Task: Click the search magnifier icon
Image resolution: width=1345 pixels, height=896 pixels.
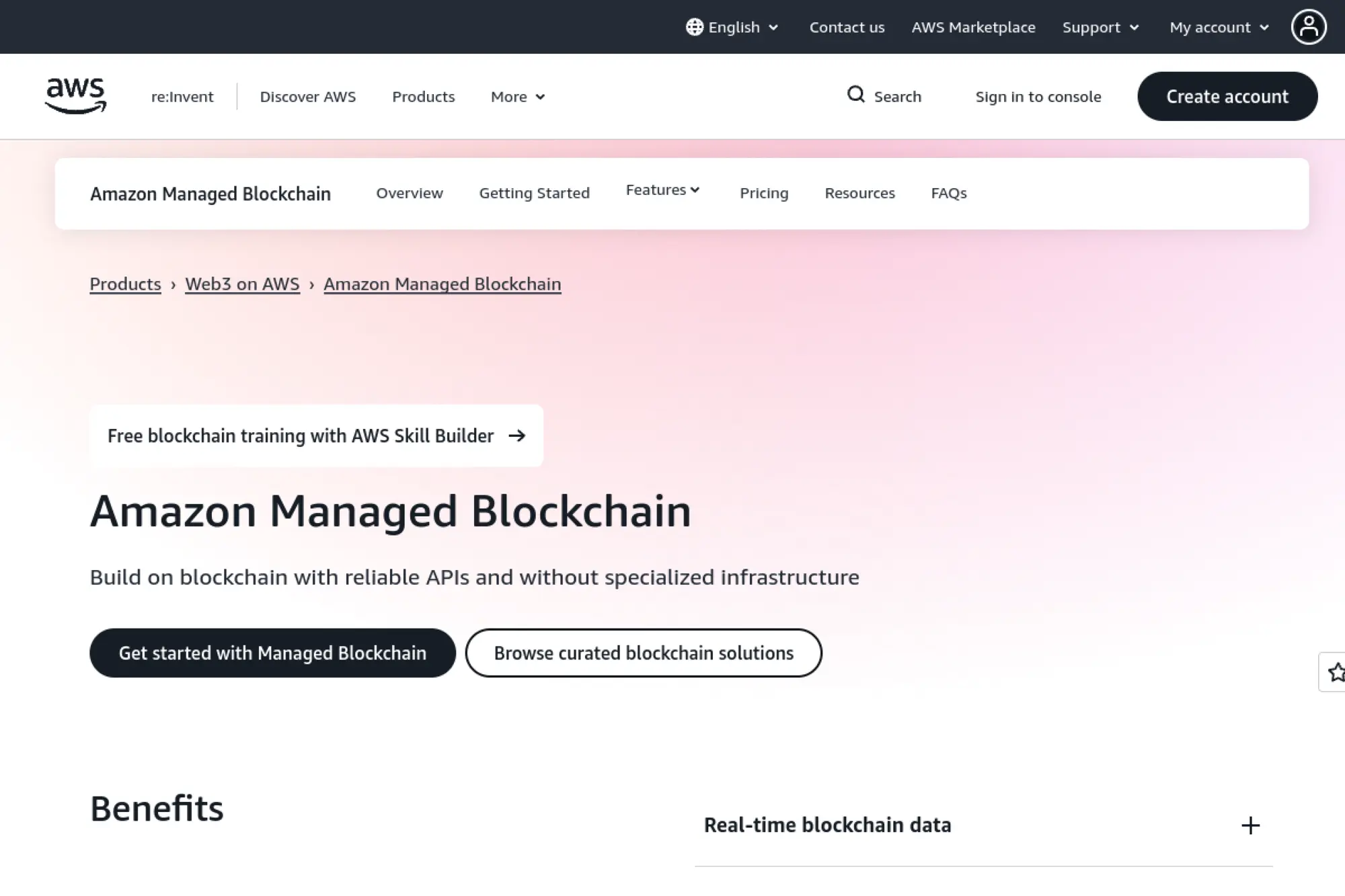Action: coord(855,95)
